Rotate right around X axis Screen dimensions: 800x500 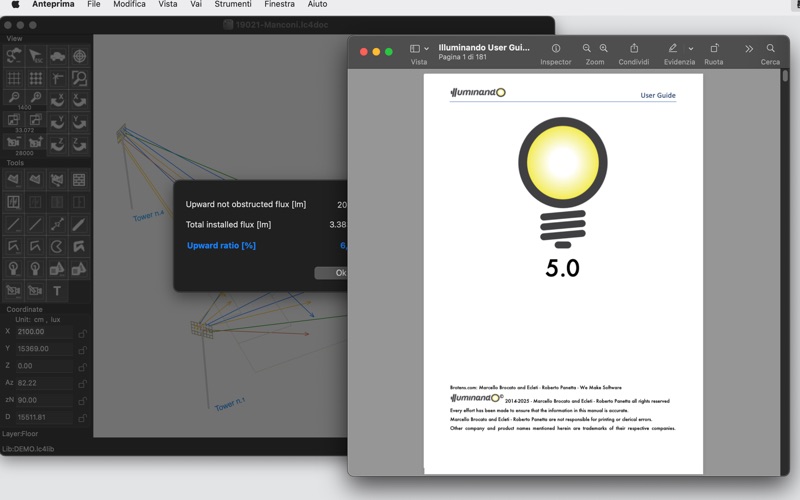coord(79,100)
